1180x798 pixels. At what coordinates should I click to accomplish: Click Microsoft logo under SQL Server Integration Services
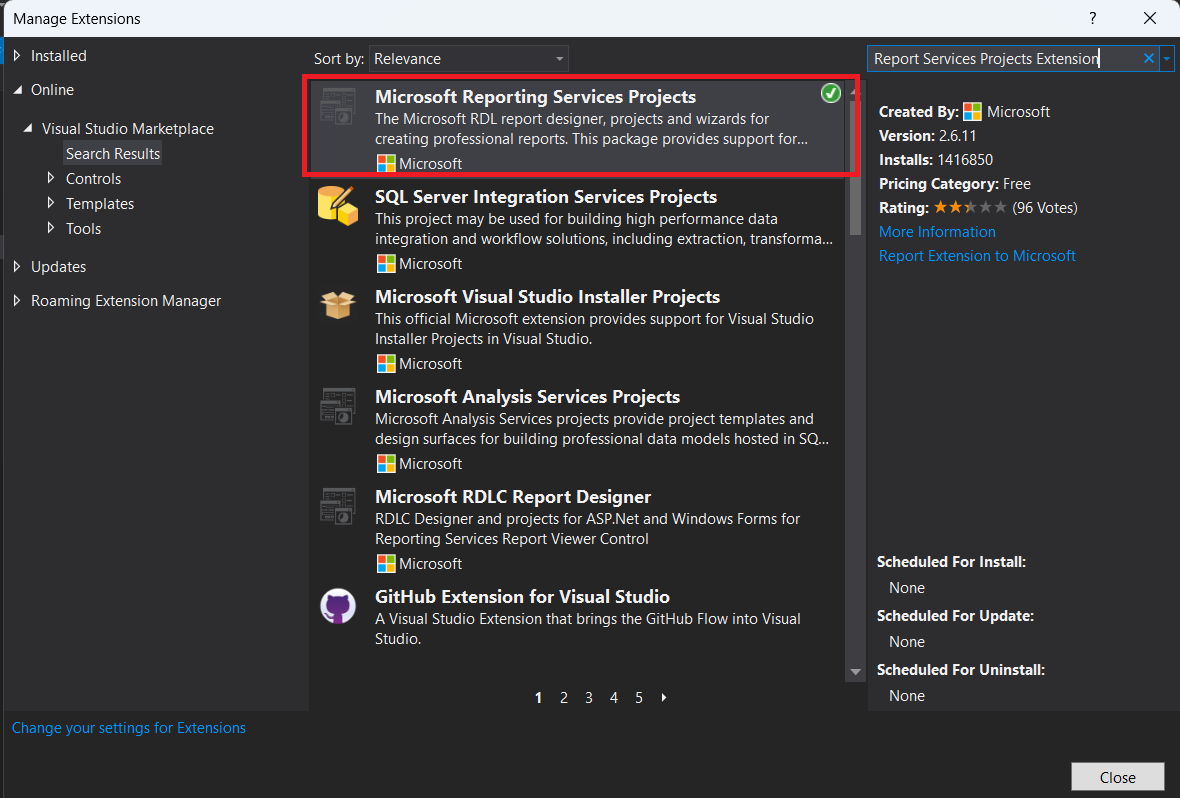[386, 263]
